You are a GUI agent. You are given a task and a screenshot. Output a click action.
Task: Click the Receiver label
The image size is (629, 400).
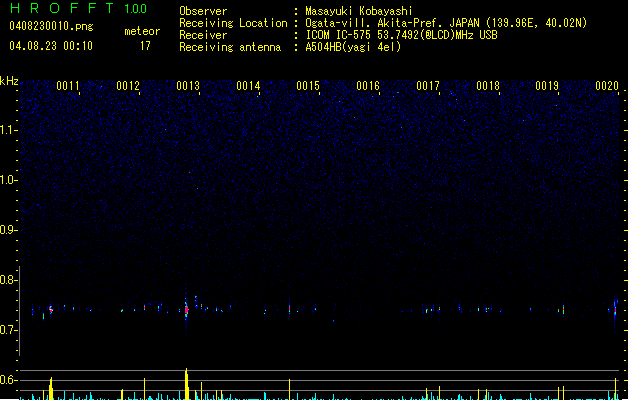click(x=203, y=35)
